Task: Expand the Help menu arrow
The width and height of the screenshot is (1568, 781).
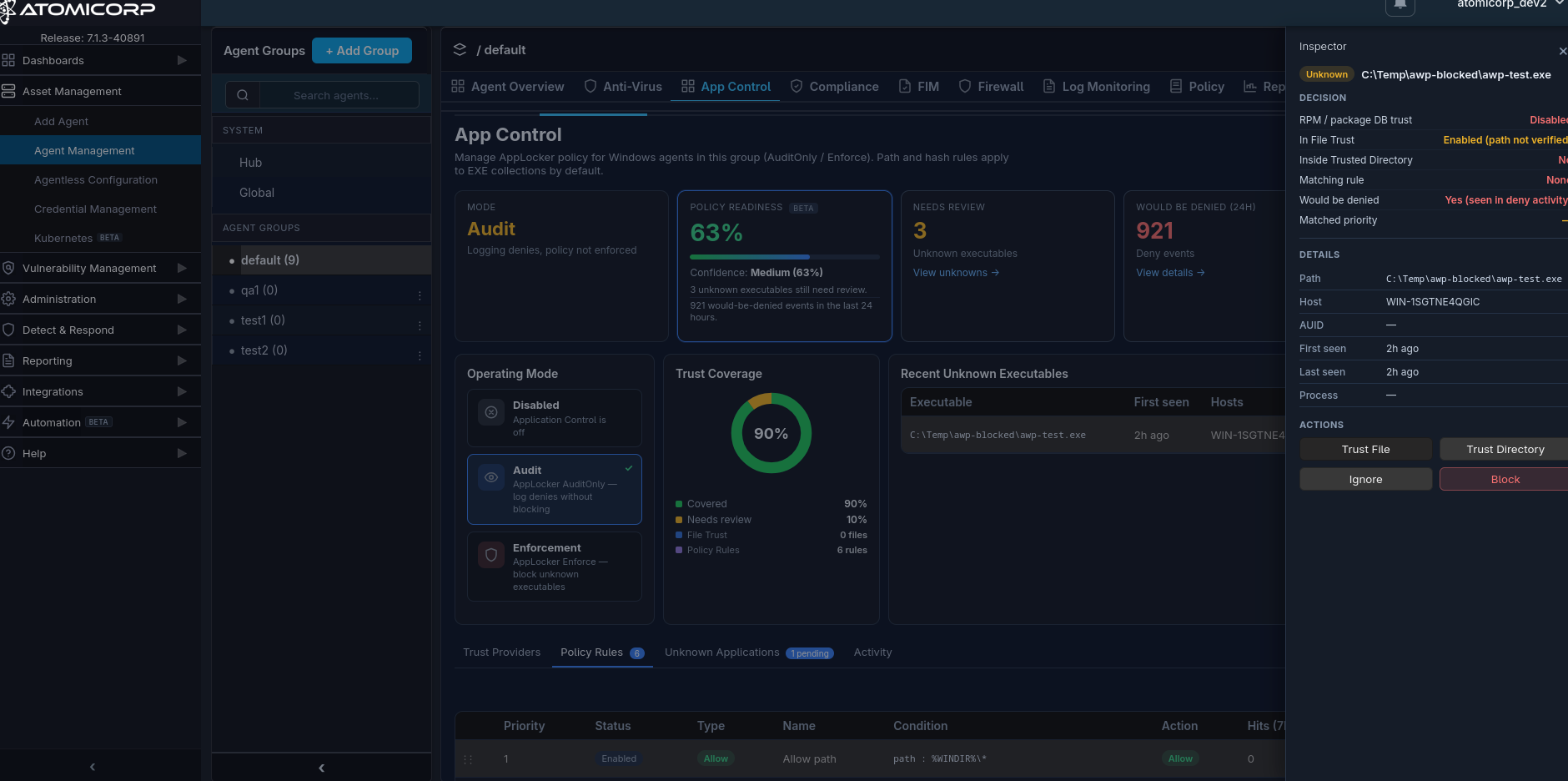Action: click(x=182, y=453)
